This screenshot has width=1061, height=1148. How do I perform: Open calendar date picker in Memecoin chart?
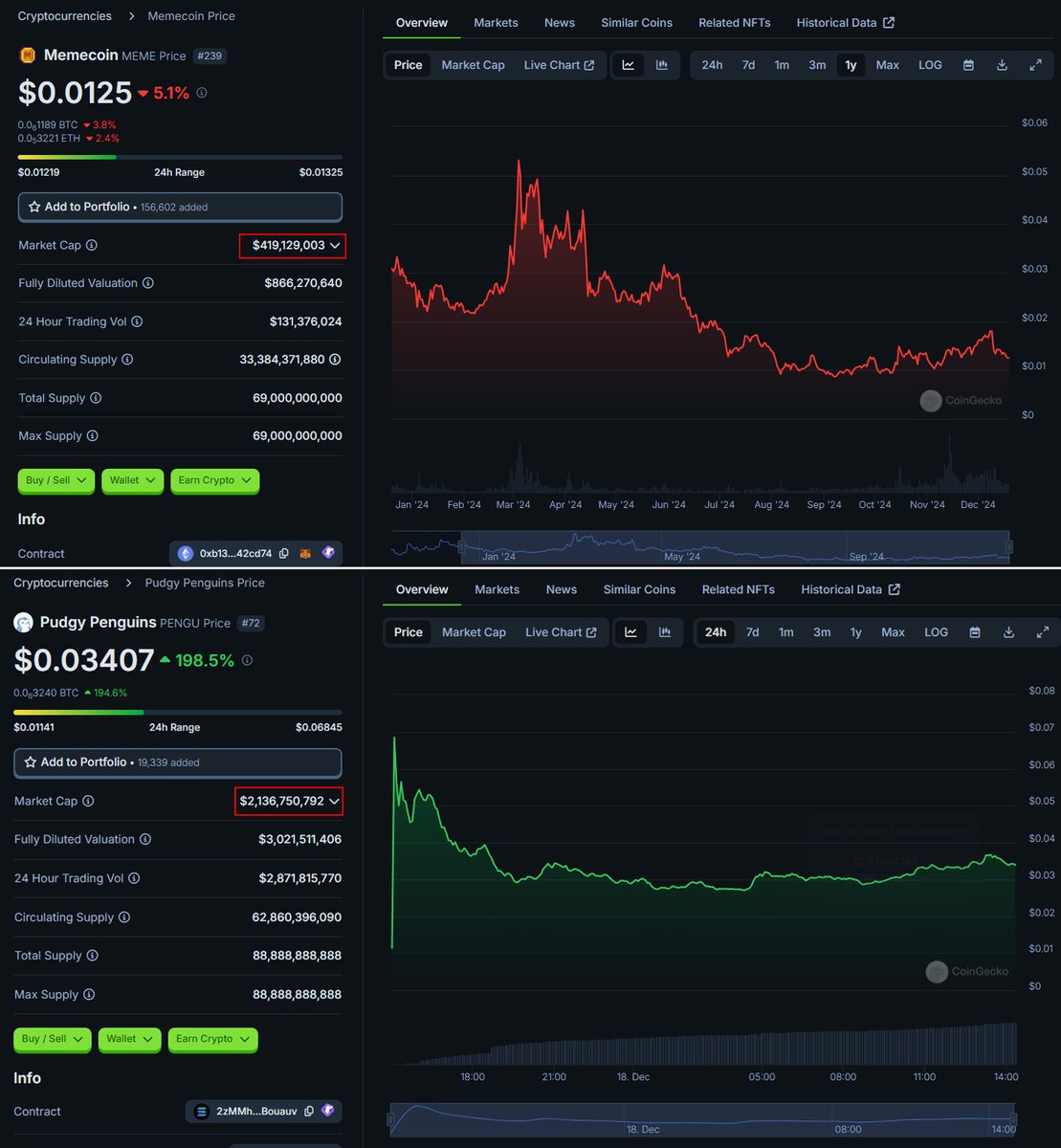tap(968, 65)
